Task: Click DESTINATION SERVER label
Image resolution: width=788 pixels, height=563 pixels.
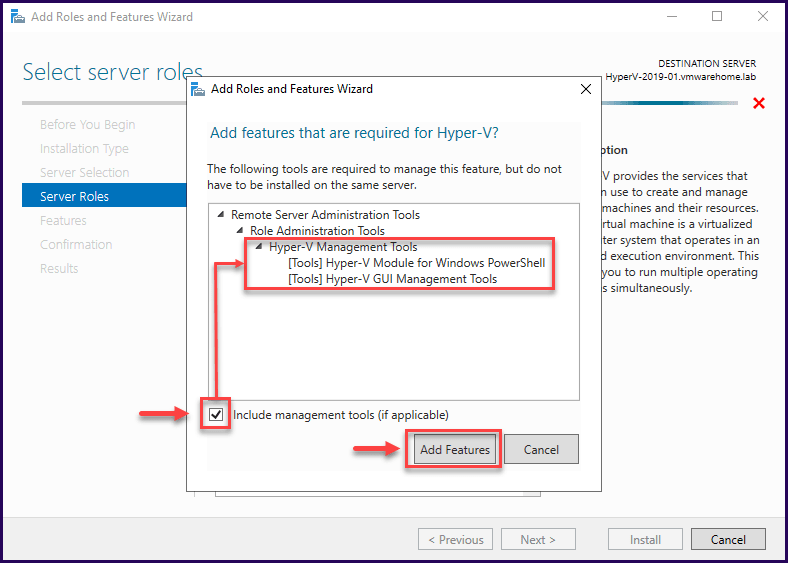Action: (x=707, y=64)
